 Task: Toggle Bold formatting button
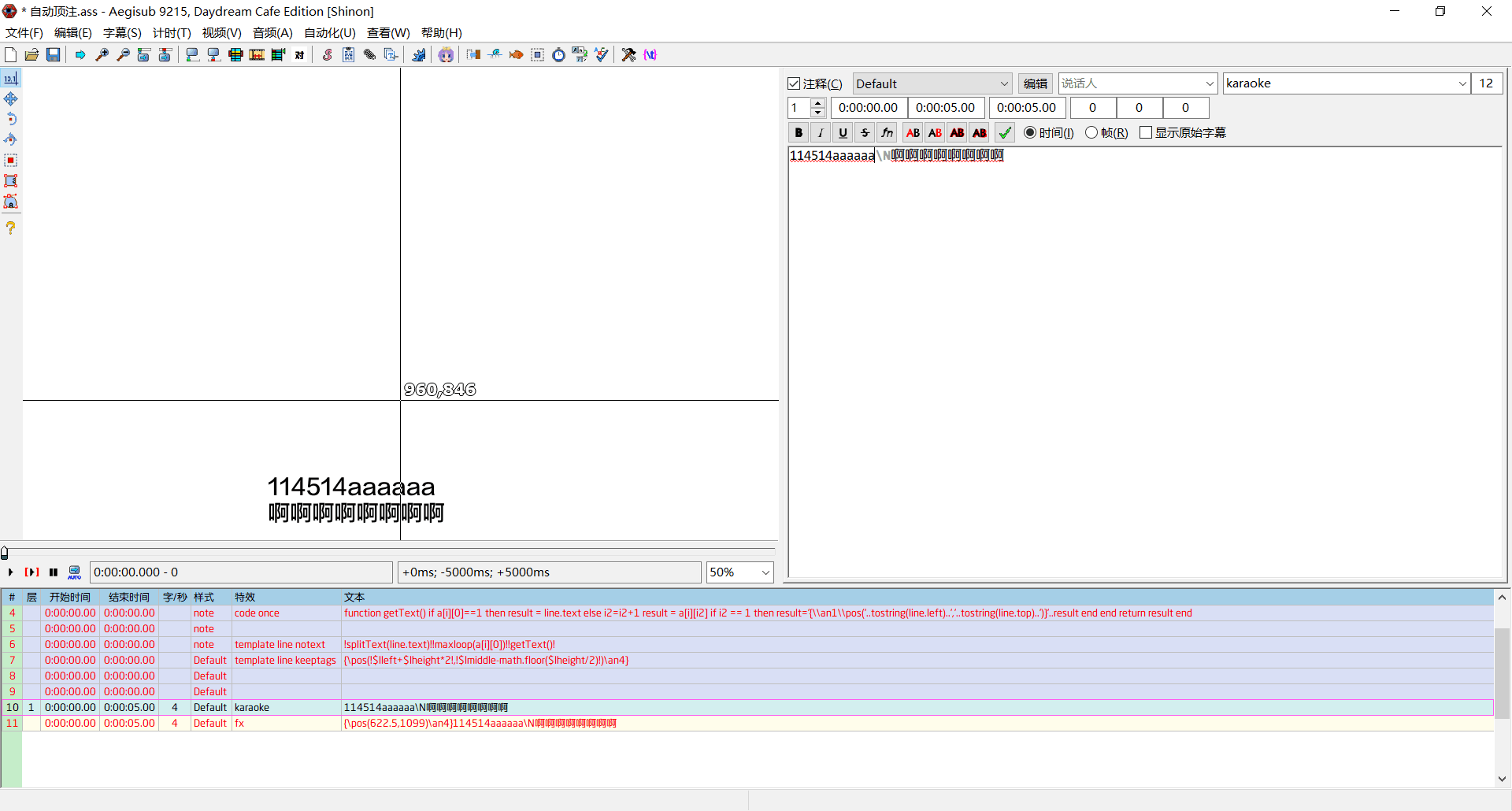click(x=799, y=132)
